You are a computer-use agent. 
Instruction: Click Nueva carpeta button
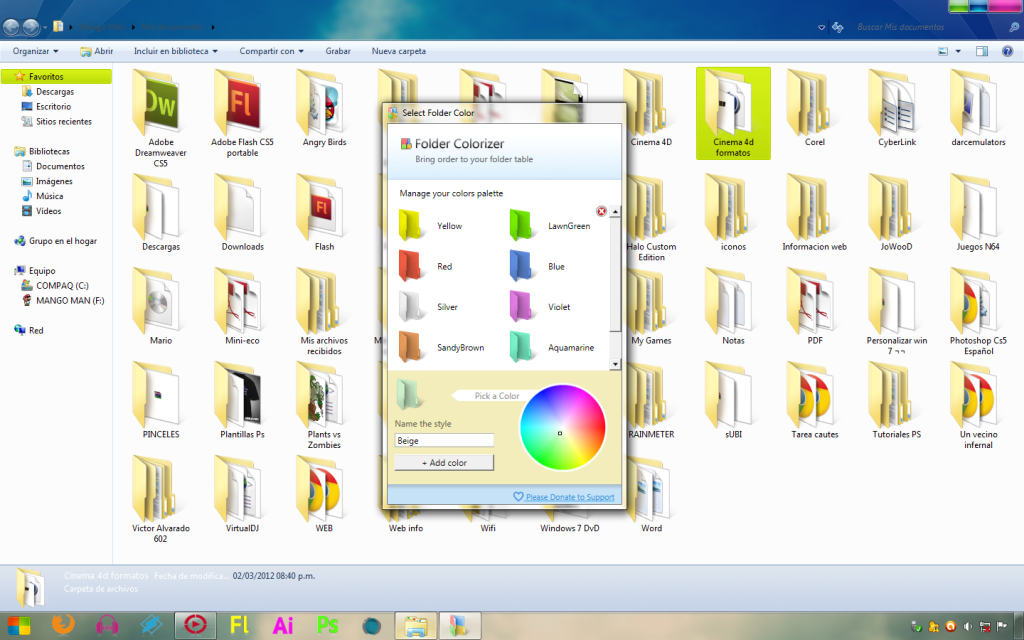click(x=398, y=51)
